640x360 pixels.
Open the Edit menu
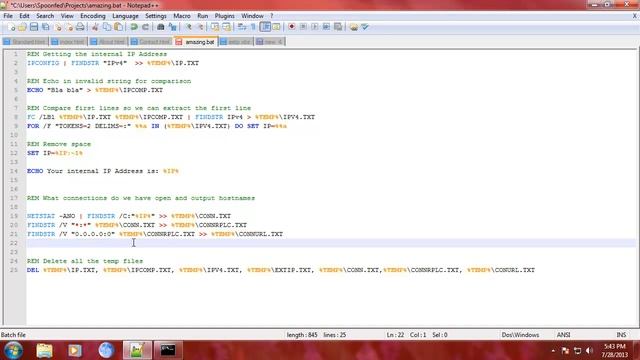24,16
